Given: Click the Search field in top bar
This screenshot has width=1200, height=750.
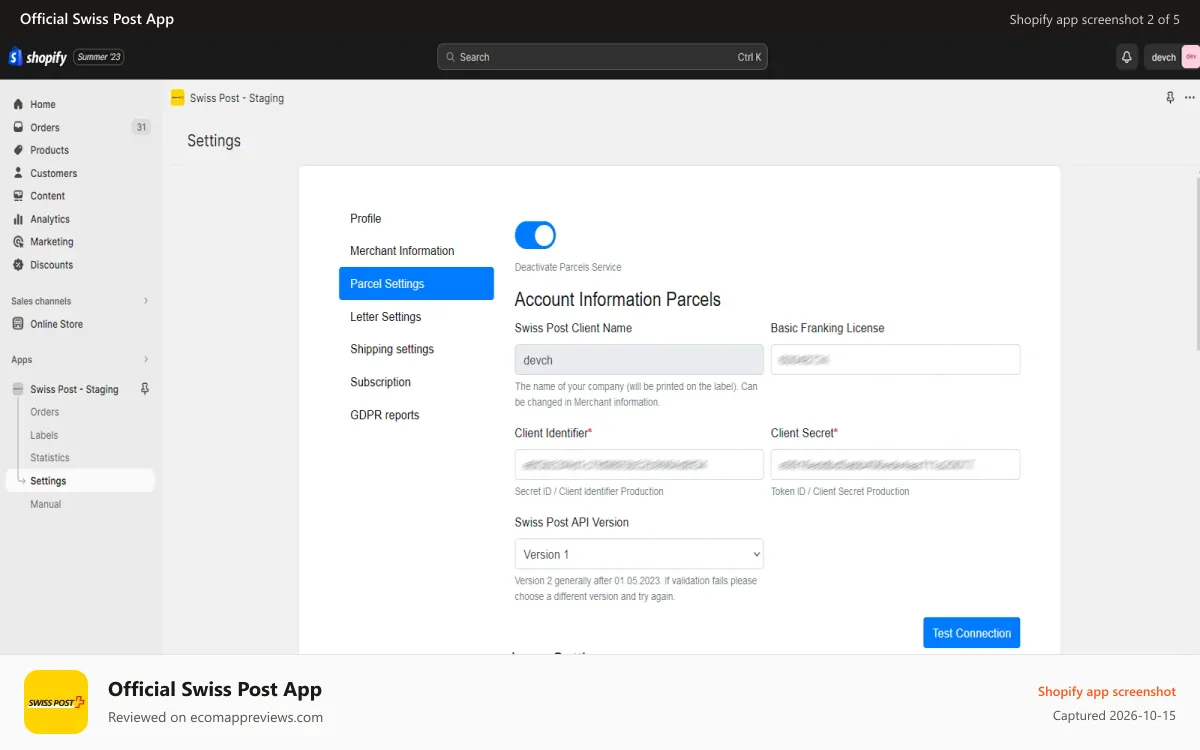Looking at the screenshot, I should (x=602, y=57).
